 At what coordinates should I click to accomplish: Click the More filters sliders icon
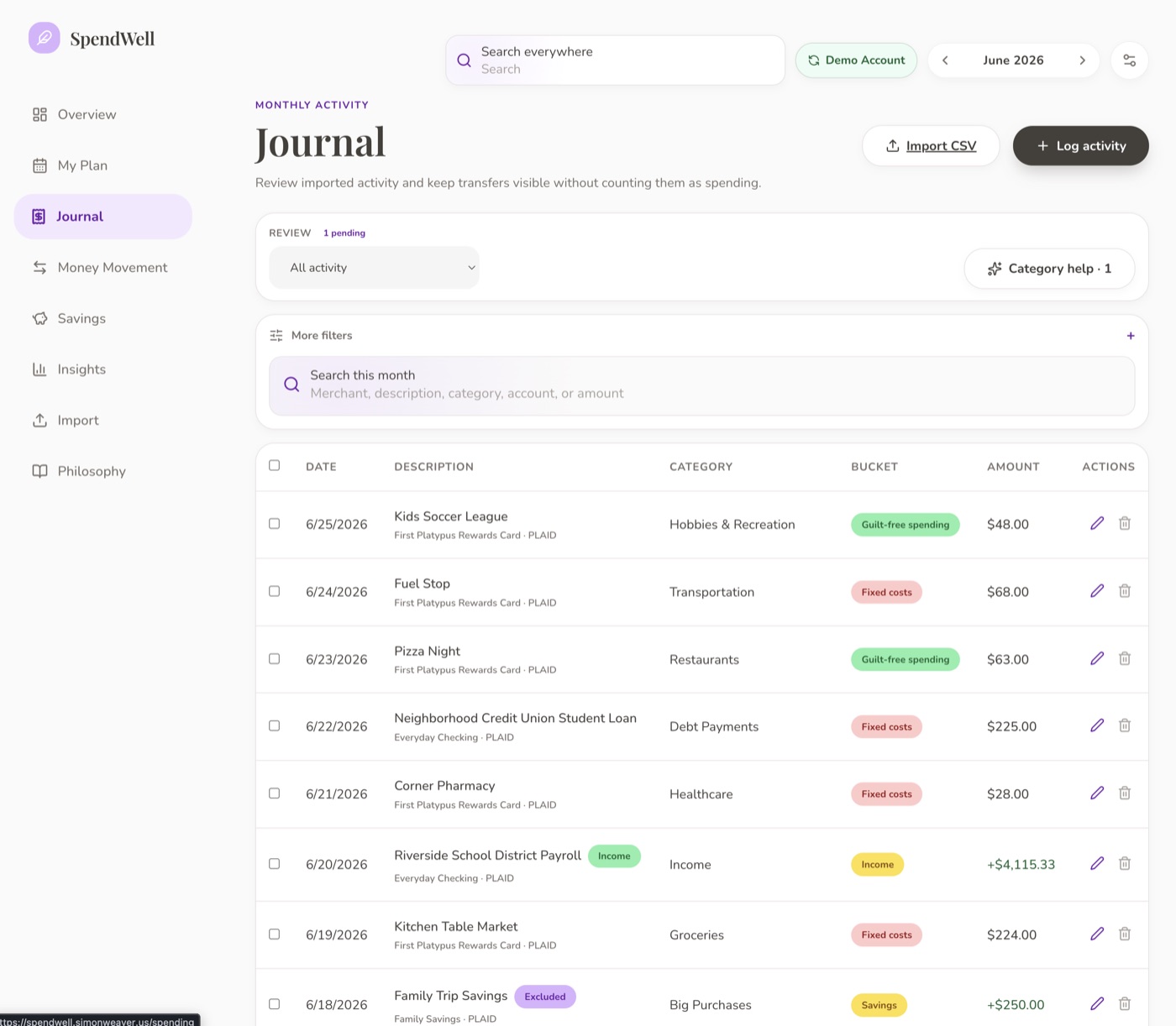(276, 336)
